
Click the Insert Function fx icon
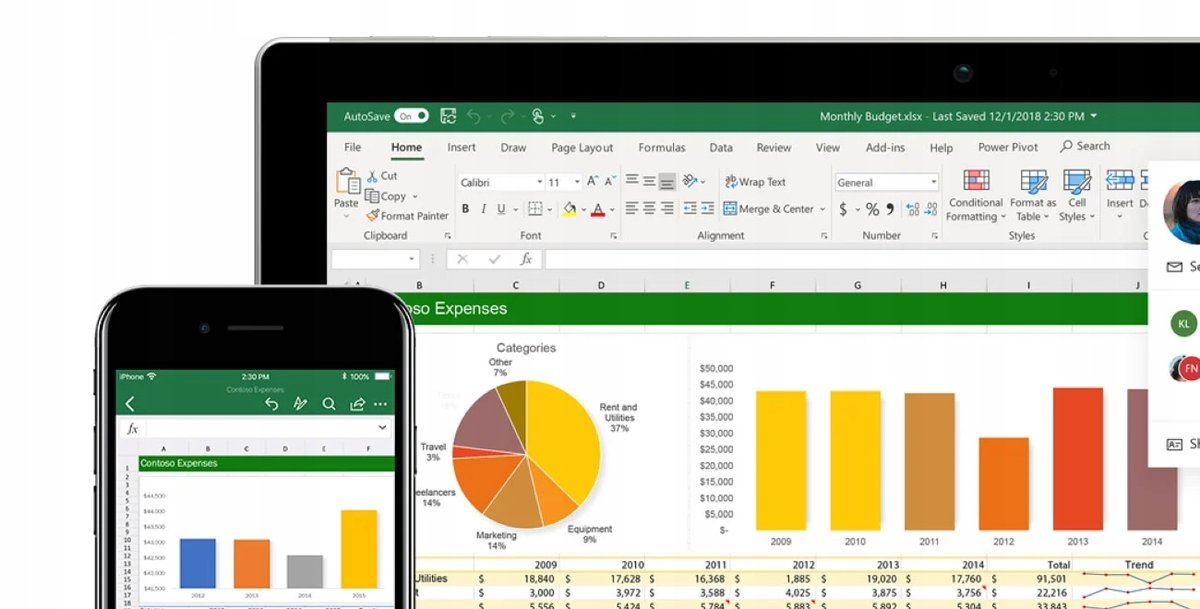click(525, 259)
